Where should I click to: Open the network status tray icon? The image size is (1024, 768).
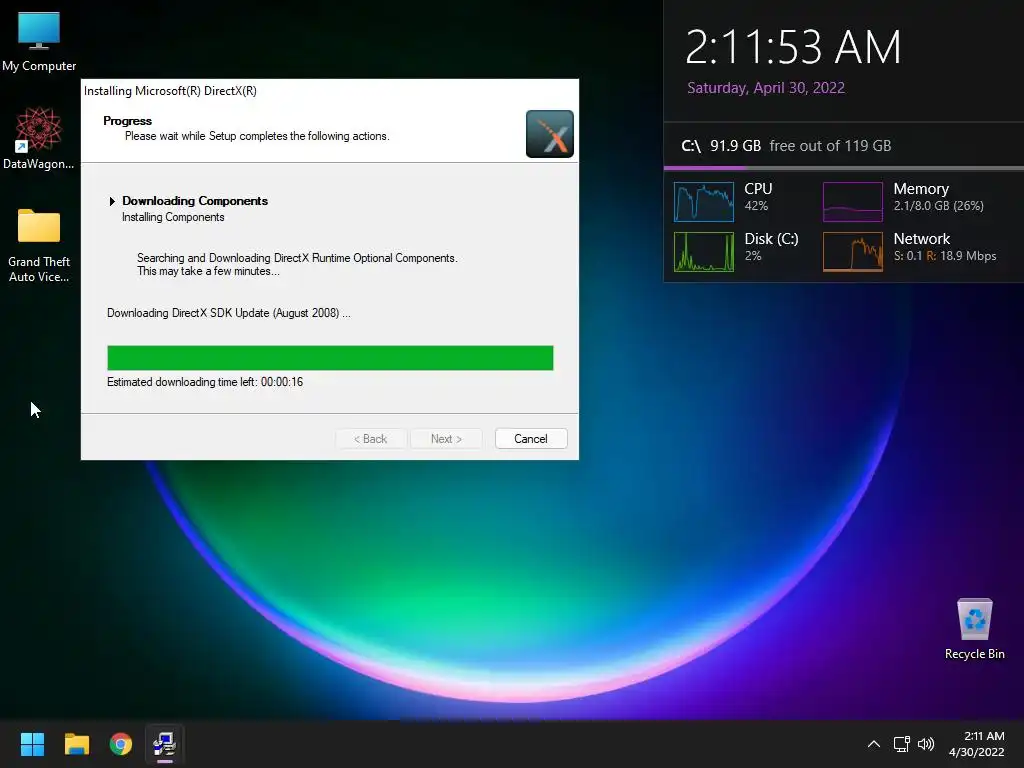(x=902, y=744)
